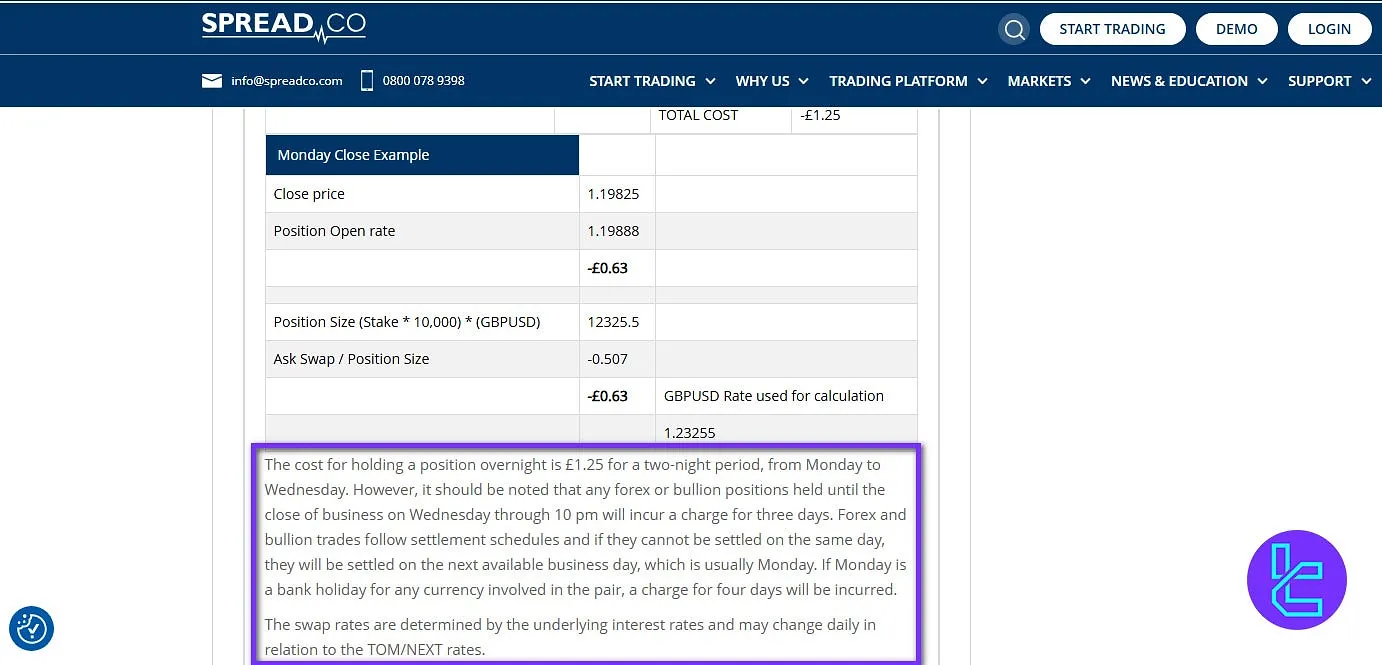The image size is (1382, 665).
Task: Open the site search magnifier icon
Action: tap(1013, 29)
